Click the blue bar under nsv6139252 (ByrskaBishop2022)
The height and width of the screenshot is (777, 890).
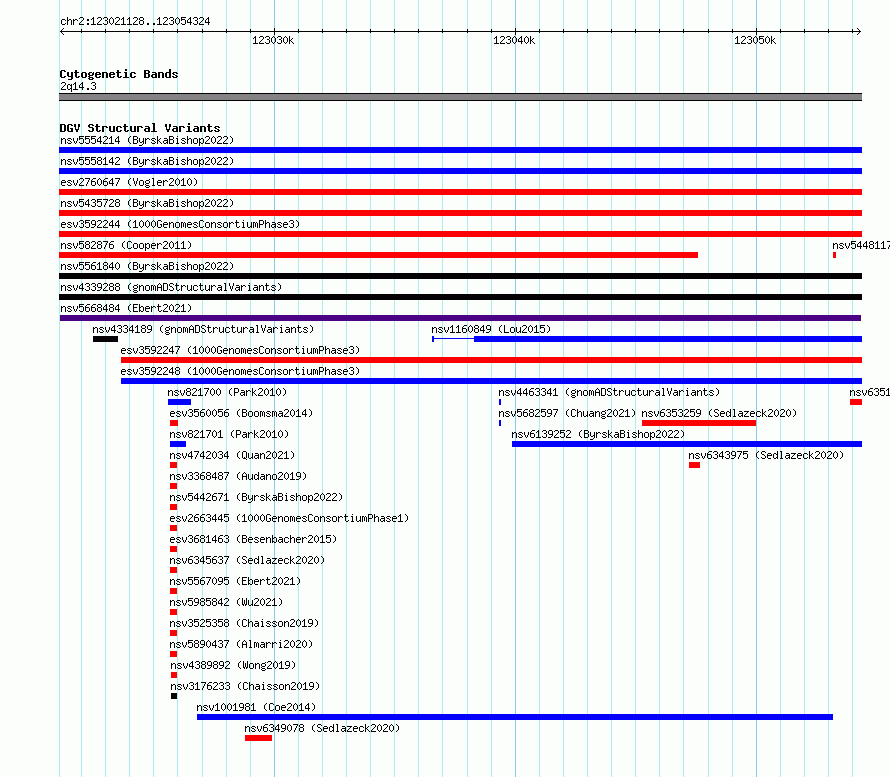click(687, 444)
